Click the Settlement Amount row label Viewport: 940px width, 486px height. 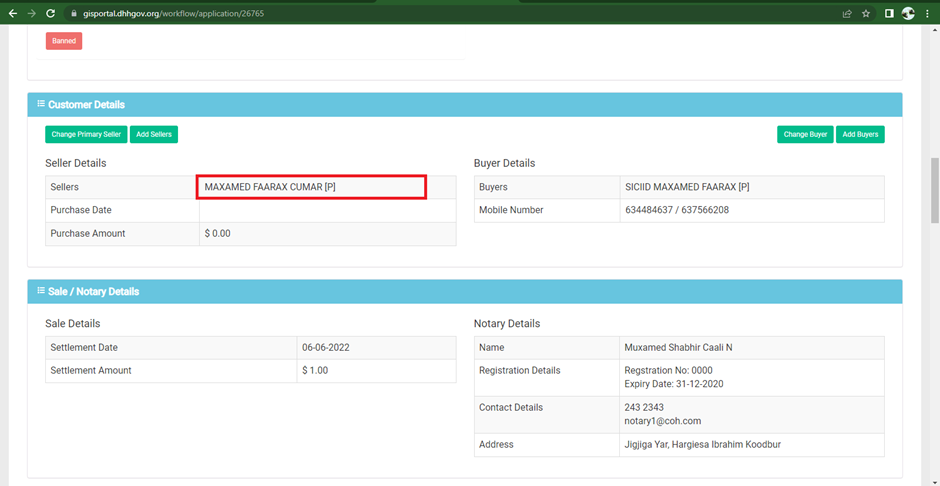91,370
